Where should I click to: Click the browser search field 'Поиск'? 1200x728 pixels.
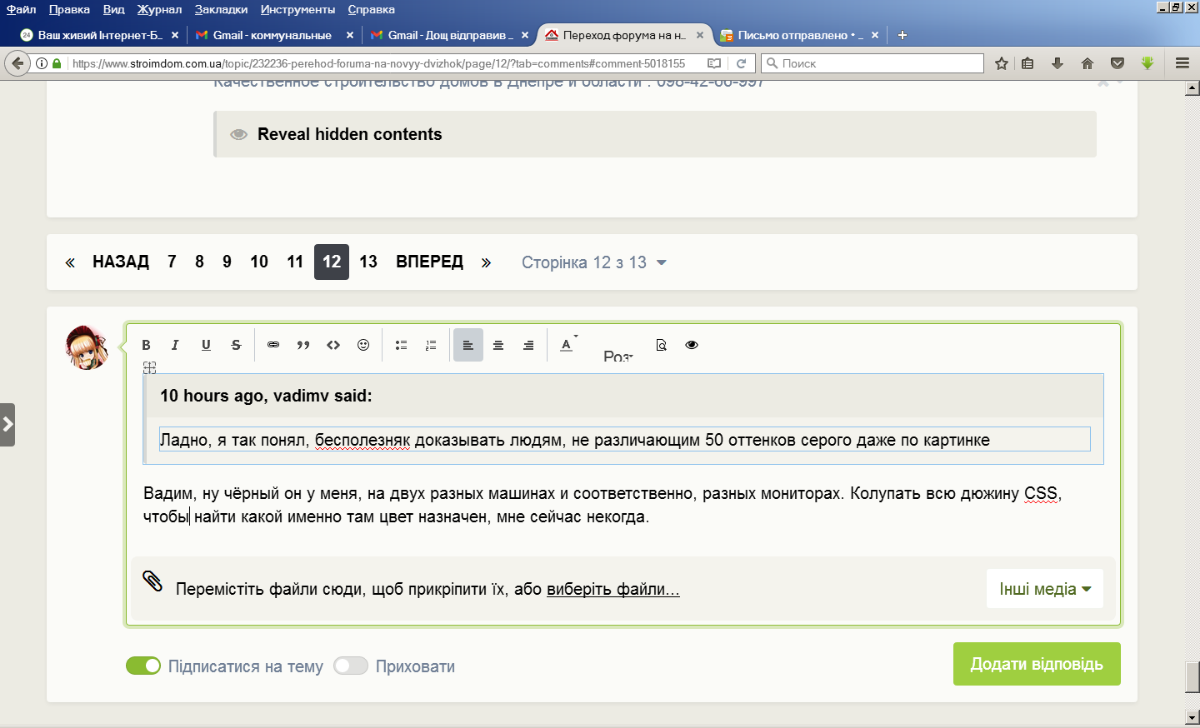tap(872, 63)
